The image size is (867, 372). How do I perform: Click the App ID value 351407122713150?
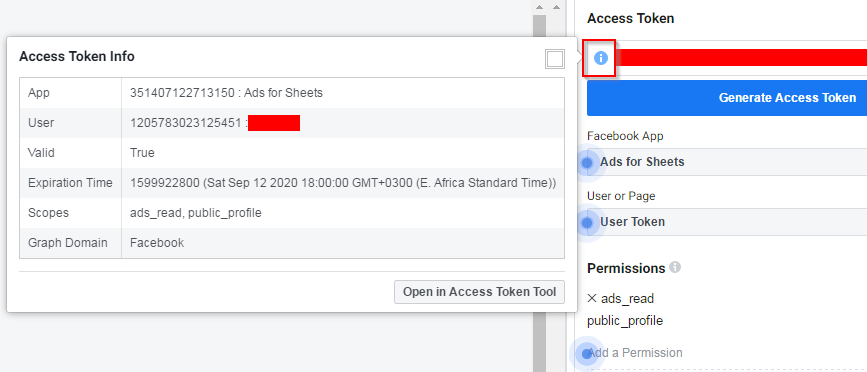pyautogui.click(x=182, y=93)
